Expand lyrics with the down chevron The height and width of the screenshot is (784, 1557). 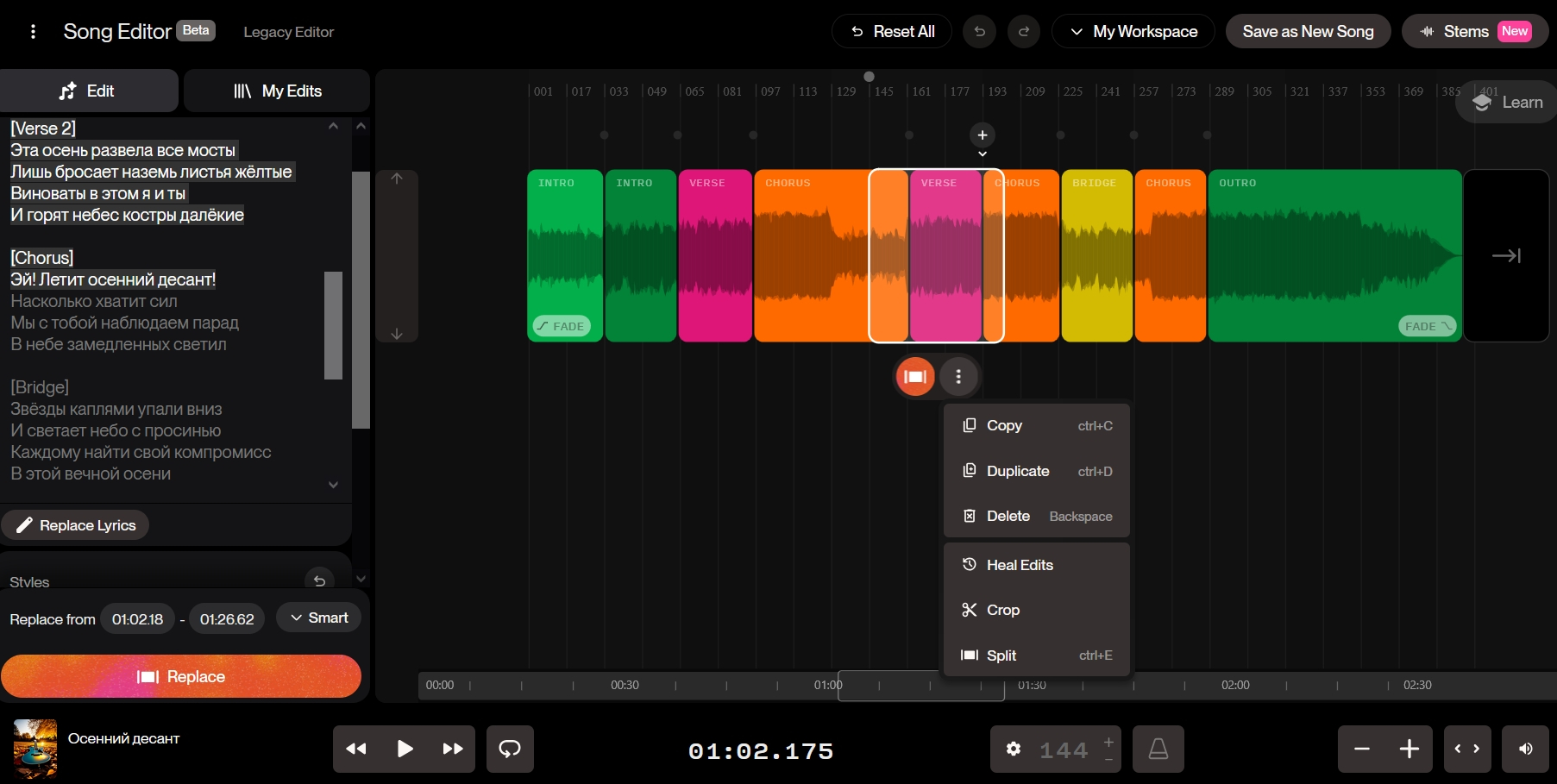tap(334, 485)
